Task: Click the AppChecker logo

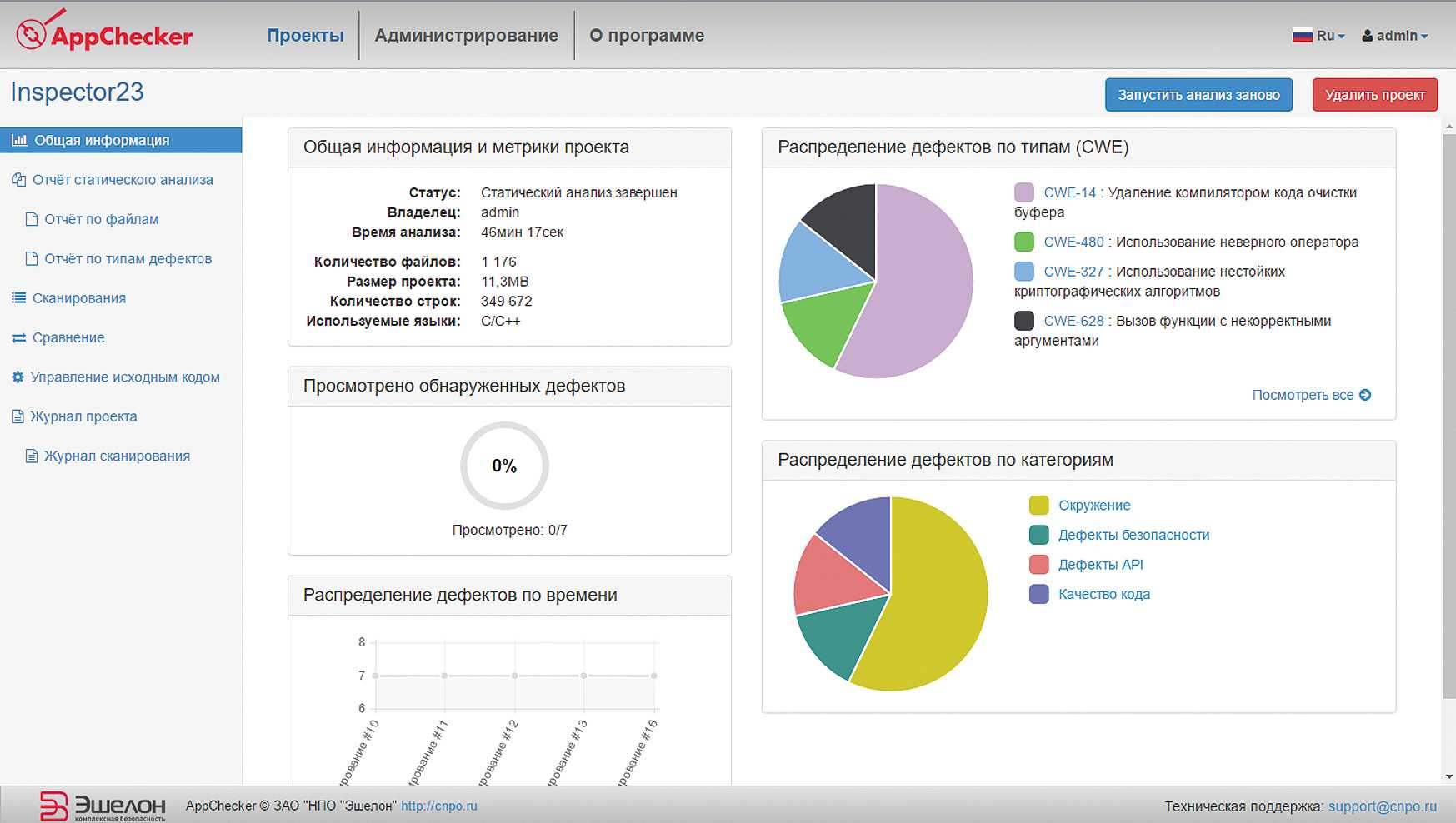Action: [x=104, y=33]
